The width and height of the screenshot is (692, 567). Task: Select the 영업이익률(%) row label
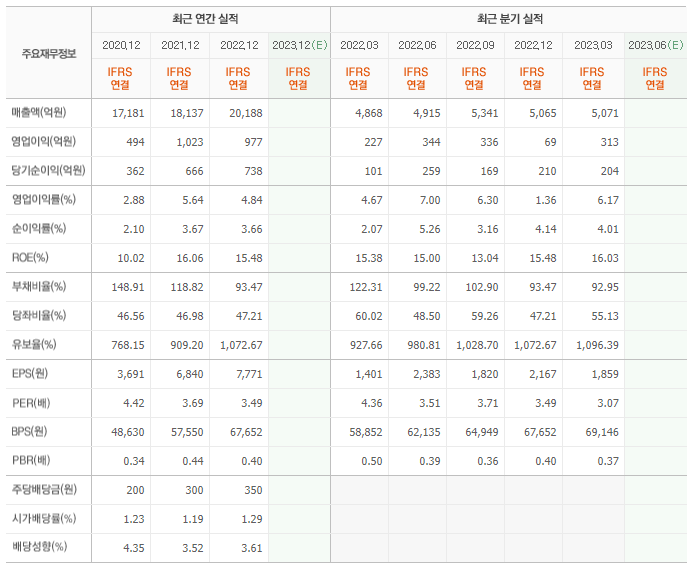[x=44, y=199]
